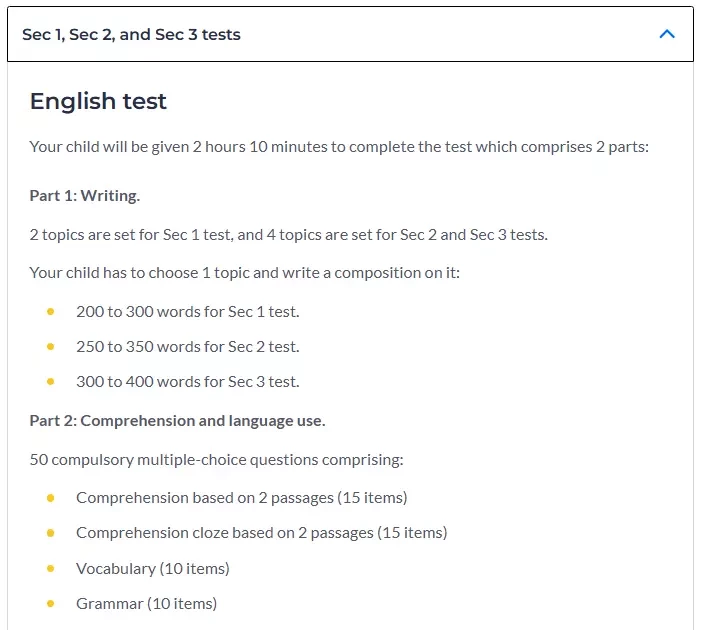Screen dimensions: 701x630
Task: Click the "Vocabulary (10 items)" list entry
Action: coord(153,569)
